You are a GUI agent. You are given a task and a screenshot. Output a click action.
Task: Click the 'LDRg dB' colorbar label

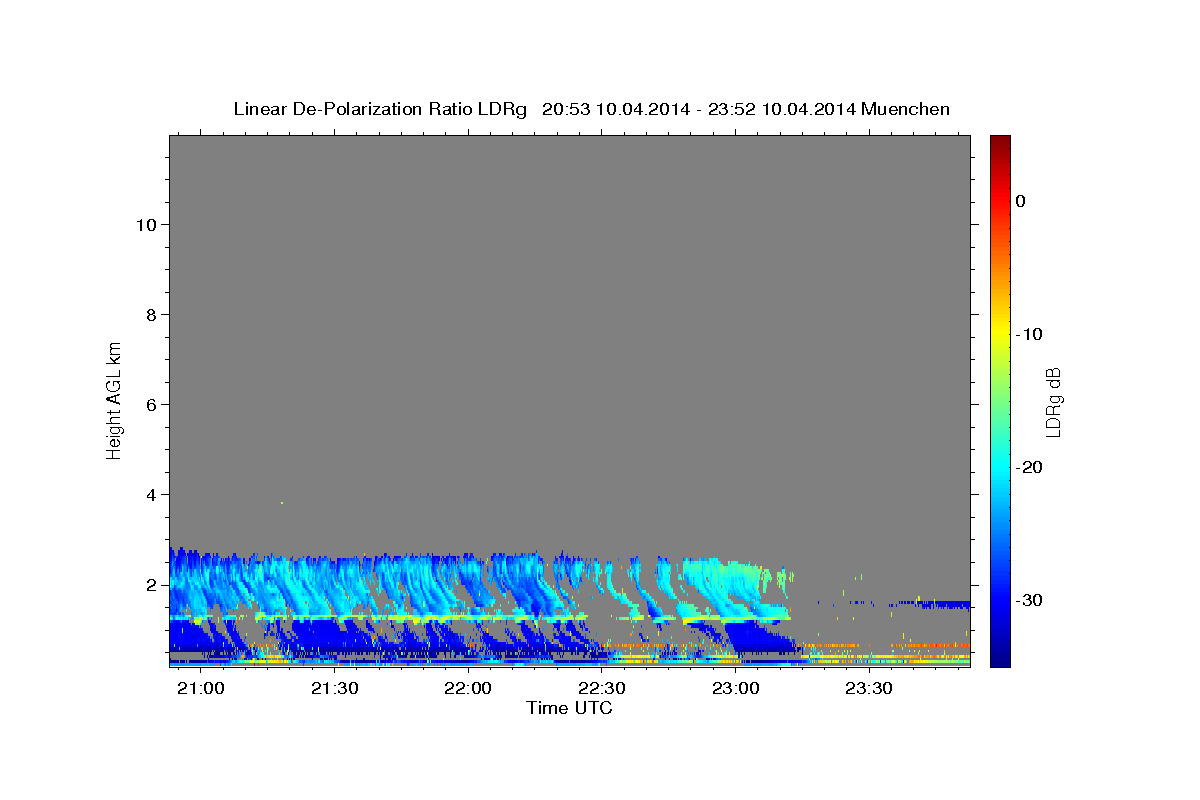point(1053,402)
